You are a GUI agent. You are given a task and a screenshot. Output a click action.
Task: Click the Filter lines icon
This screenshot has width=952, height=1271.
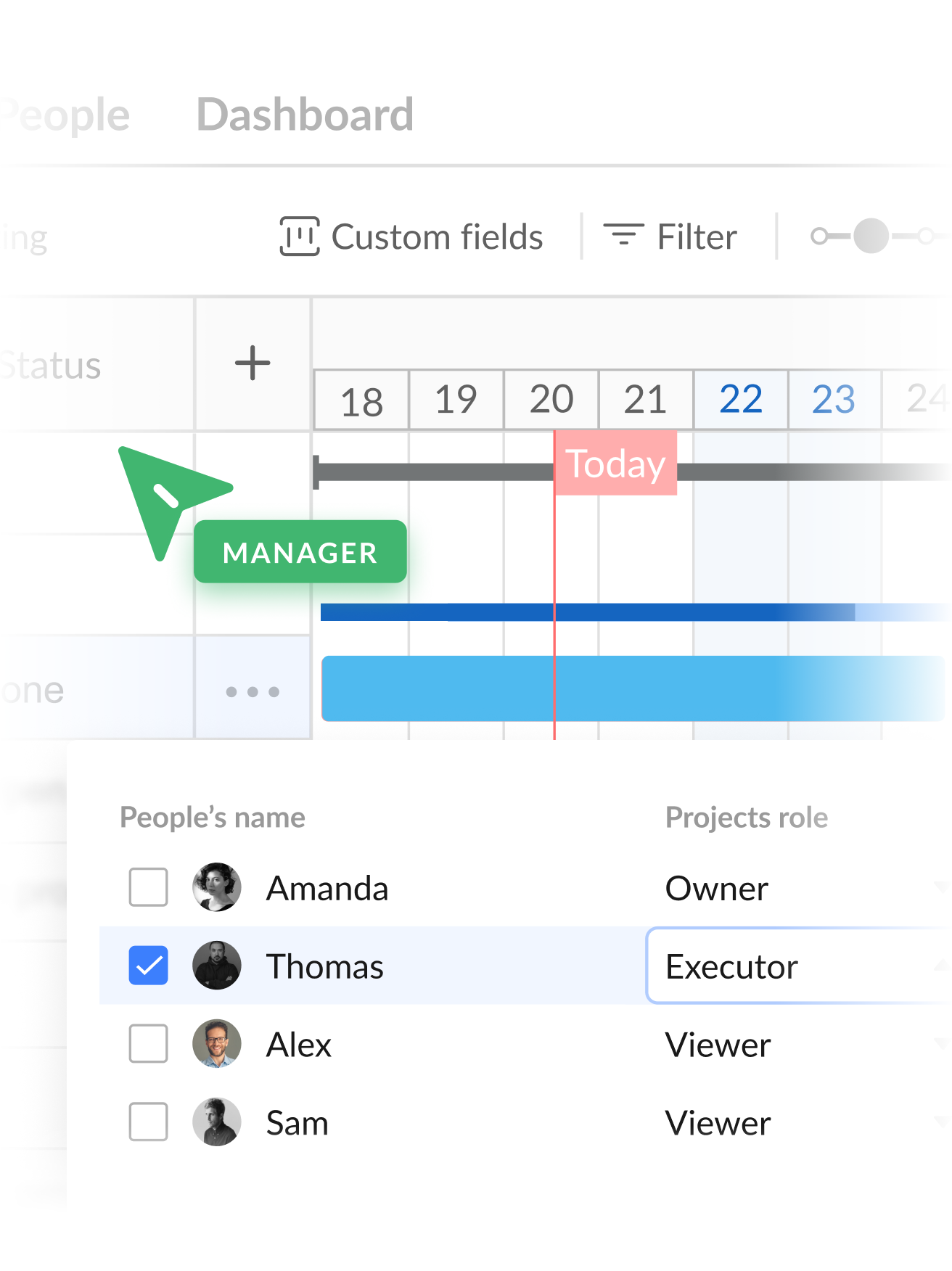[x=623, y=235]
